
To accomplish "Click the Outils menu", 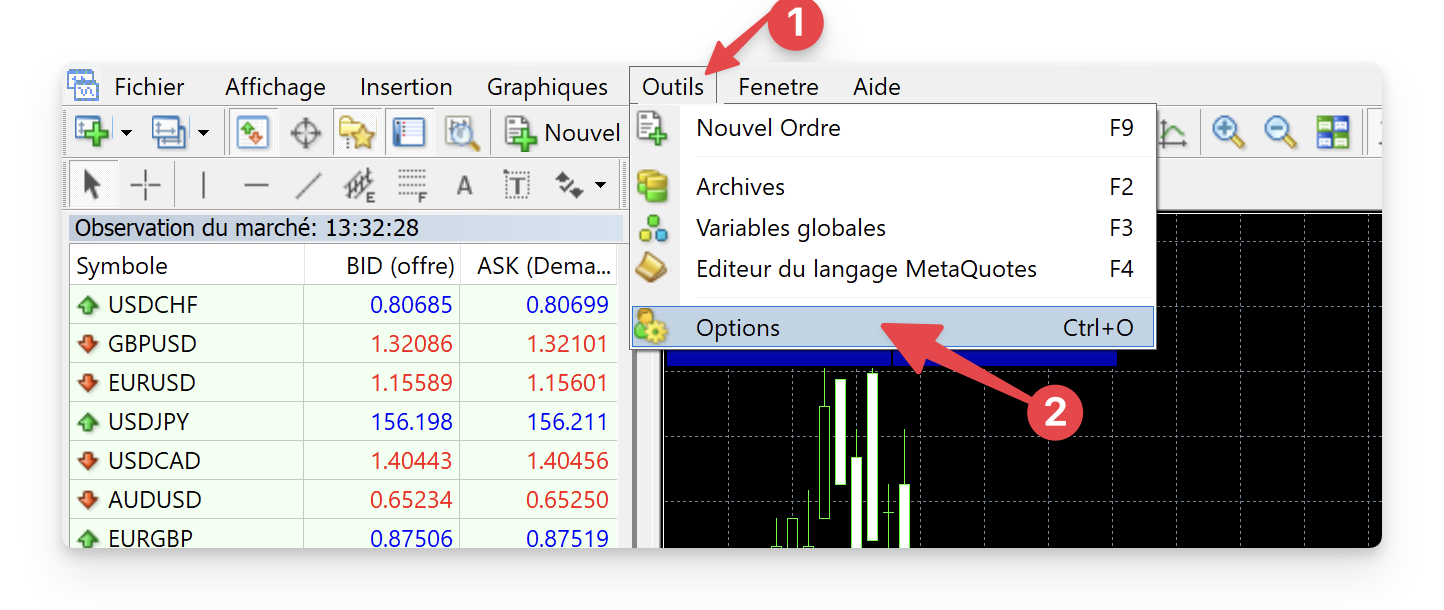I will coord(673,87).
